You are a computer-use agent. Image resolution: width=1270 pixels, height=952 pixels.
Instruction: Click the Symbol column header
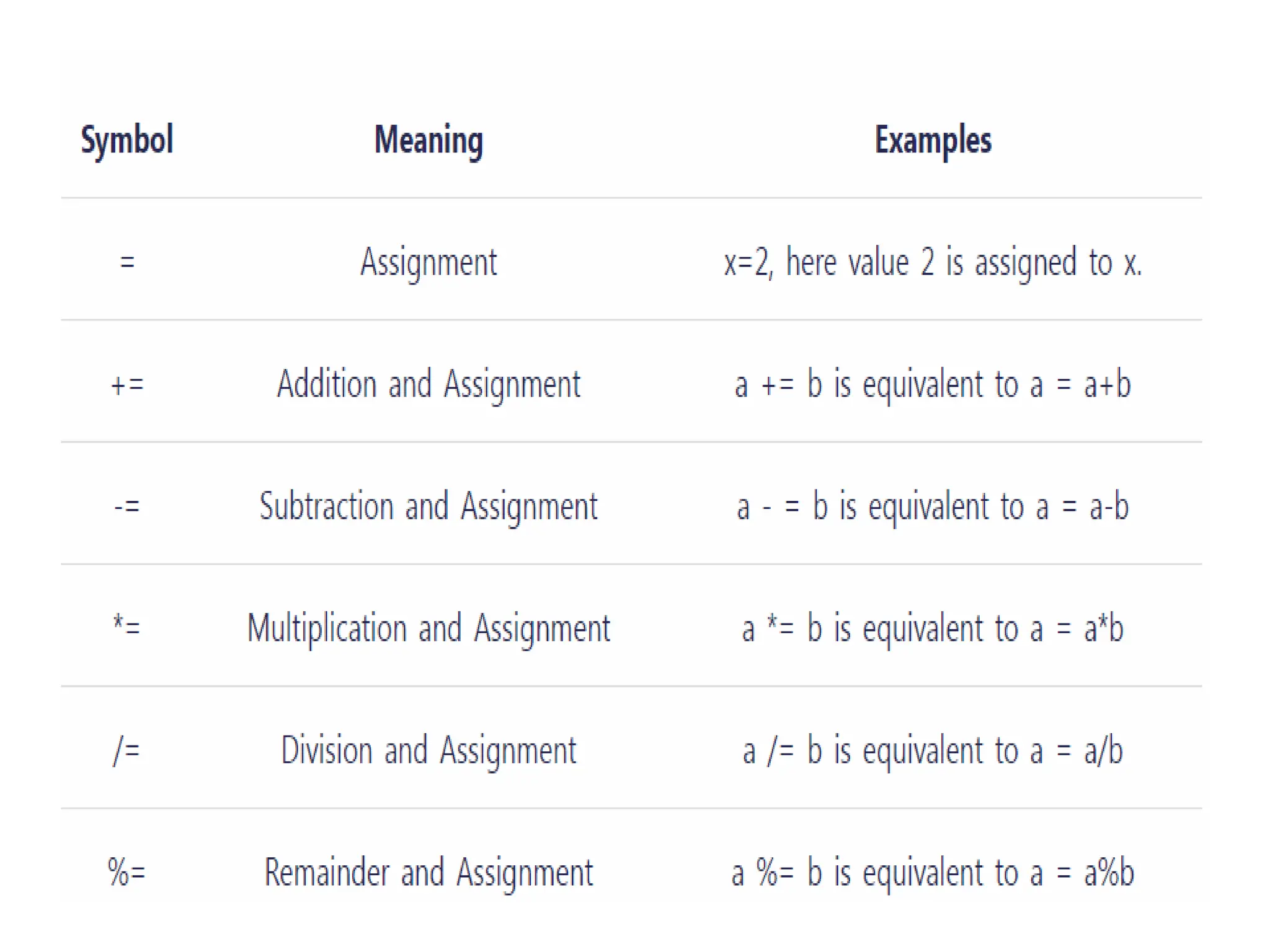click(127, 139)
